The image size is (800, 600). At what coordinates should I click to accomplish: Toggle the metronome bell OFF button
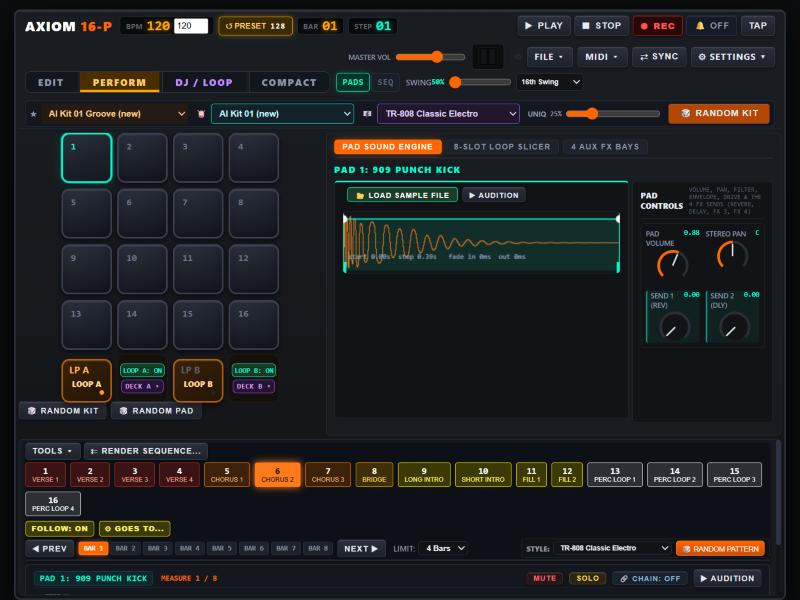click(x=712, y=26)
